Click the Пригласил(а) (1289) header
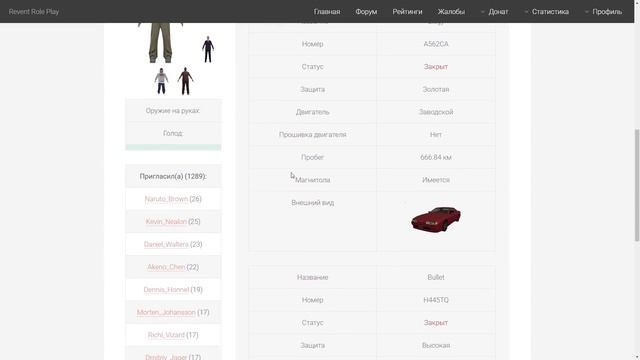The width and height of the screenshot is (640, 360). click(173, 176)
